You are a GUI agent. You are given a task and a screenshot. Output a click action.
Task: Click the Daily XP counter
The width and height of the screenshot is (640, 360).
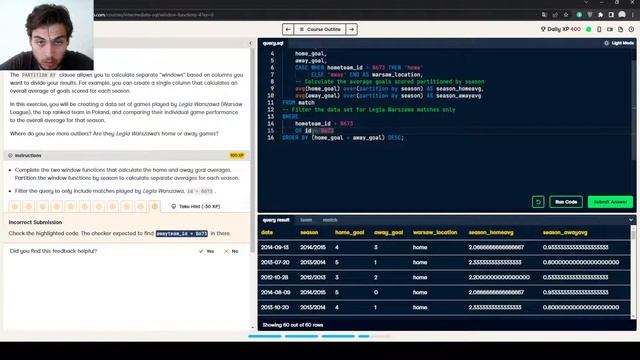pos(560,29)
